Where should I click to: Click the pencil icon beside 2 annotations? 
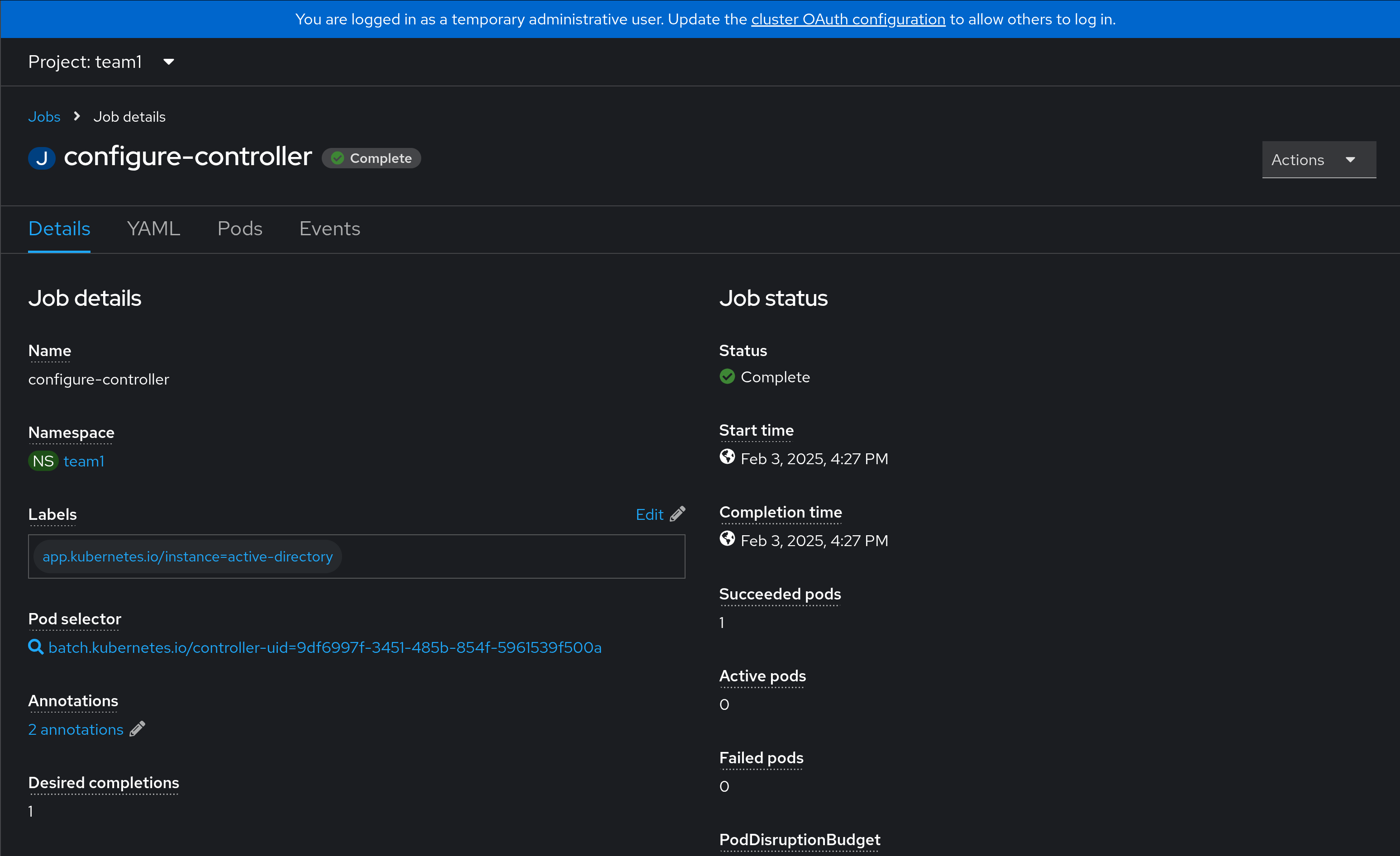pos(138,729)
